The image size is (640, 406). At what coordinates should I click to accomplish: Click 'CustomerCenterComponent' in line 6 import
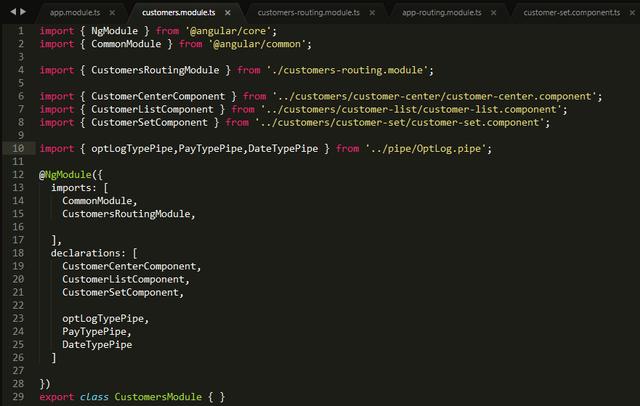[x=158, y=96]
